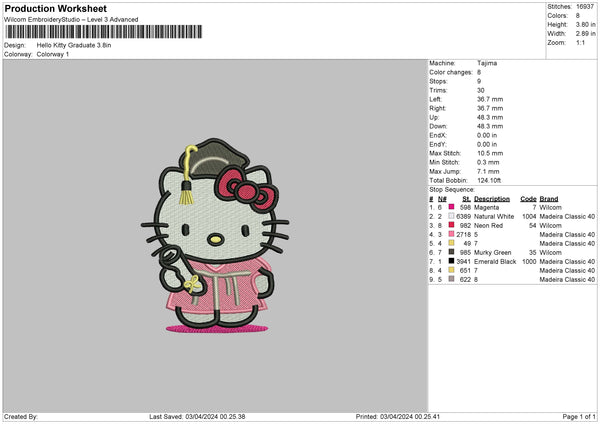
Task: Click the Neon Red color swatch
Action: click(x=452, y=225)
